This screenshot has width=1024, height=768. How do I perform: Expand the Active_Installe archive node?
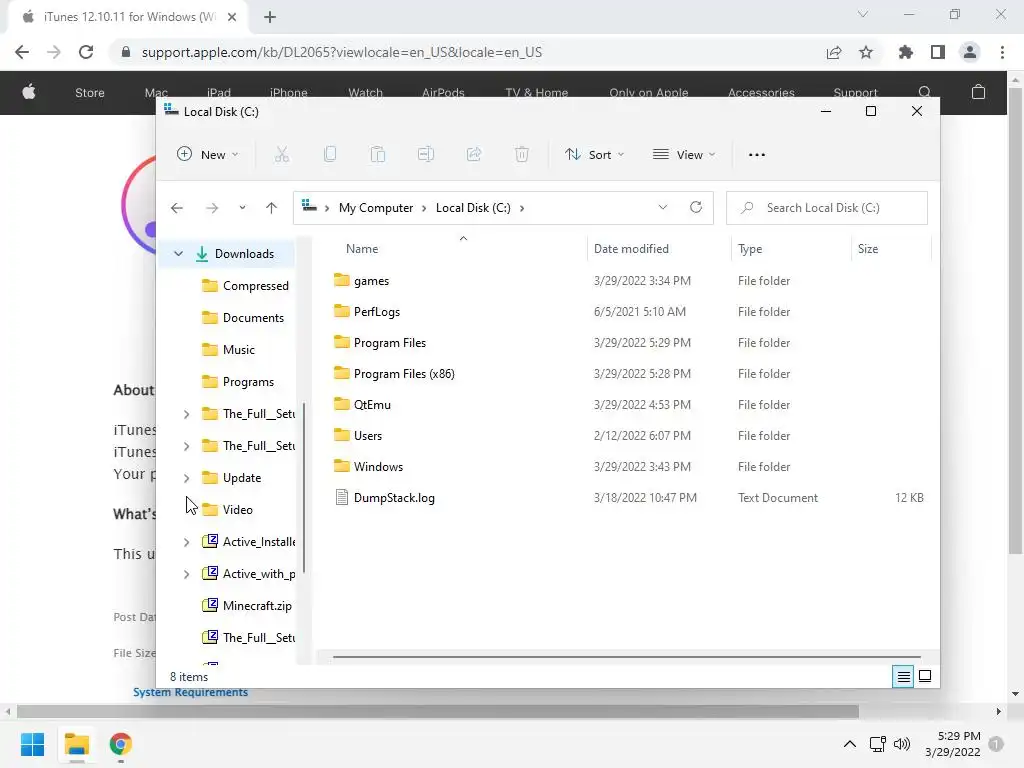point(186,542)
